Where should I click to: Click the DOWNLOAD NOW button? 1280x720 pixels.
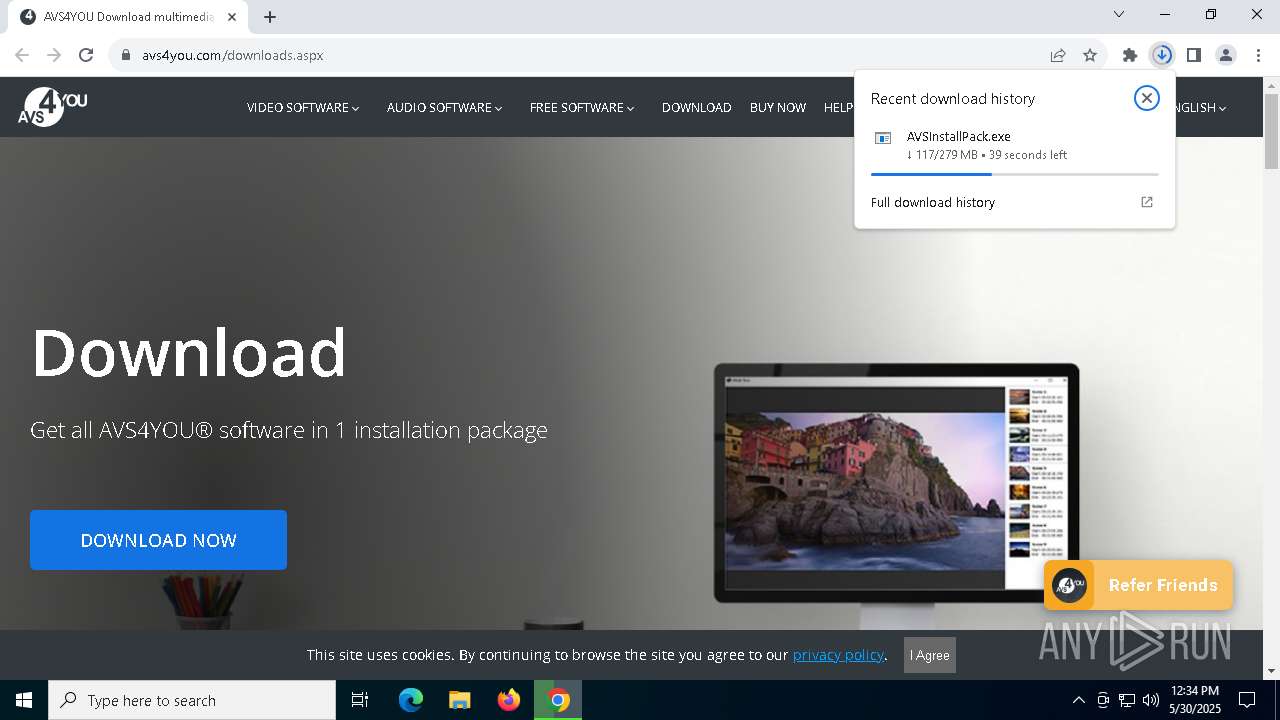click(x=158, y=540)
